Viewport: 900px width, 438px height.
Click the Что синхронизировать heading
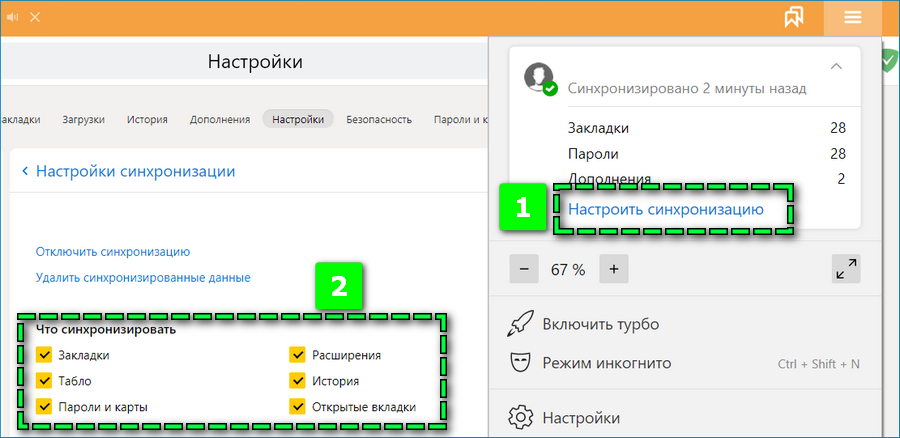point(106,330)
